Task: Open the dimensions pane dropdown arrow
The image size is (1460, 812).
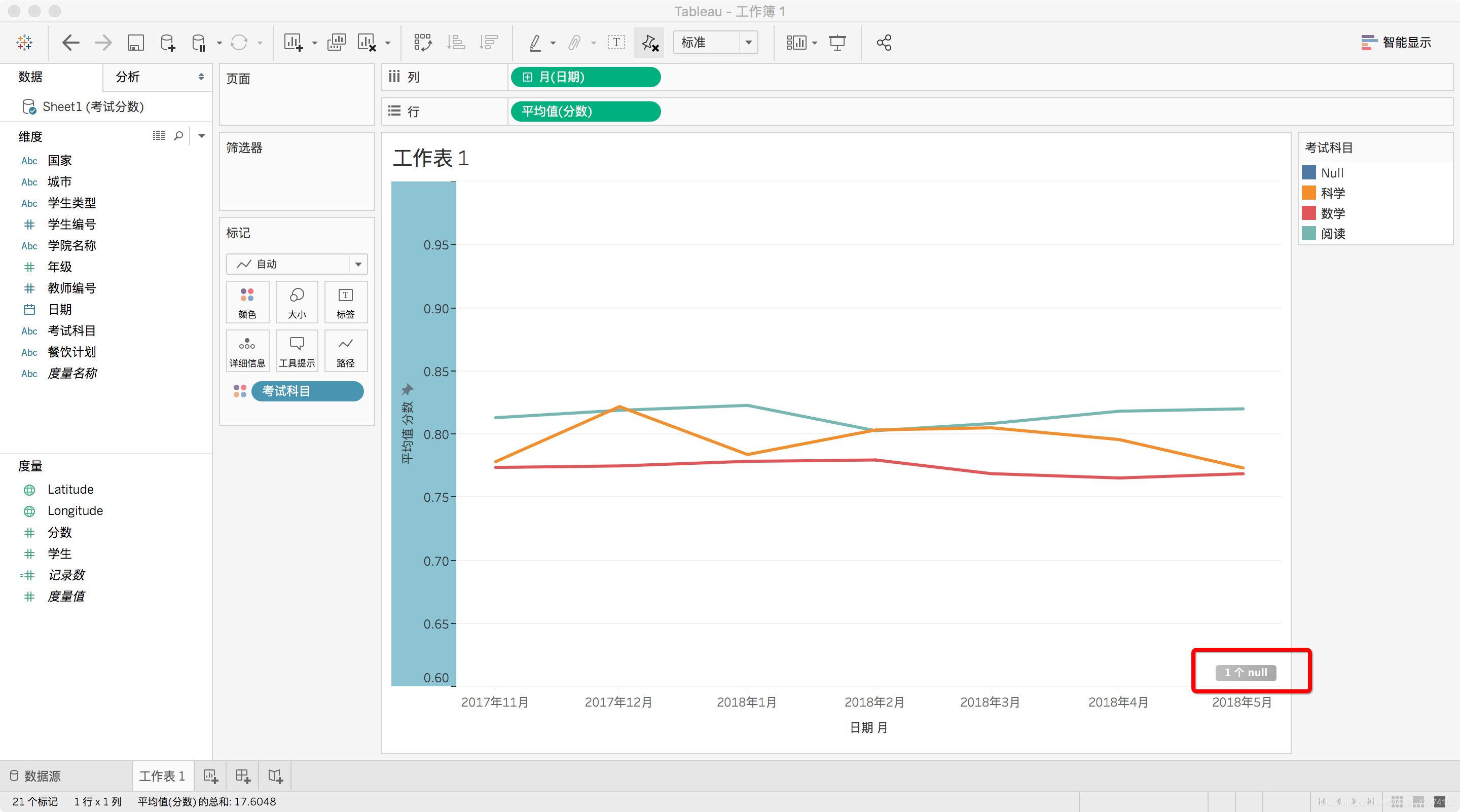Action: (x=201, y=135)
